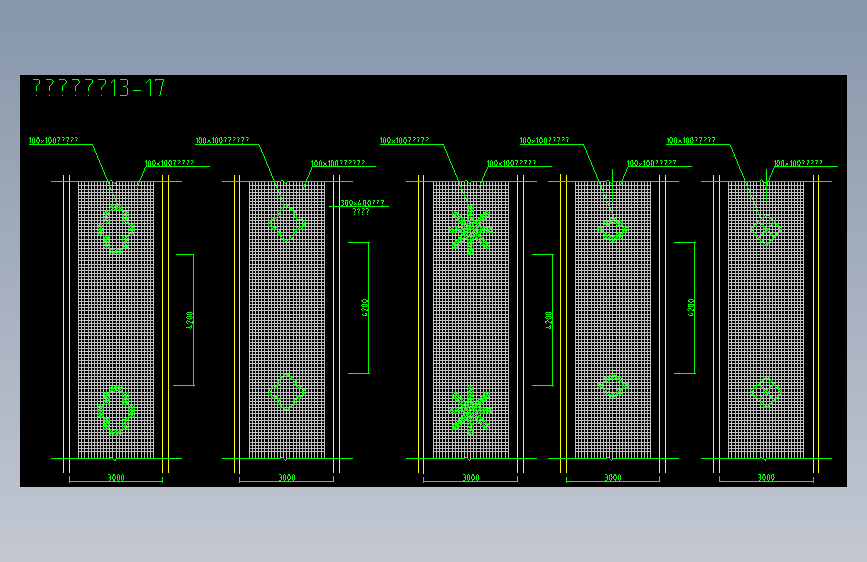Viewport: 867px width, 562px height.
Task: Click the 100x100 label leading to the upper diamond outline
Action: pyautogui.click(x=222, y=140)
